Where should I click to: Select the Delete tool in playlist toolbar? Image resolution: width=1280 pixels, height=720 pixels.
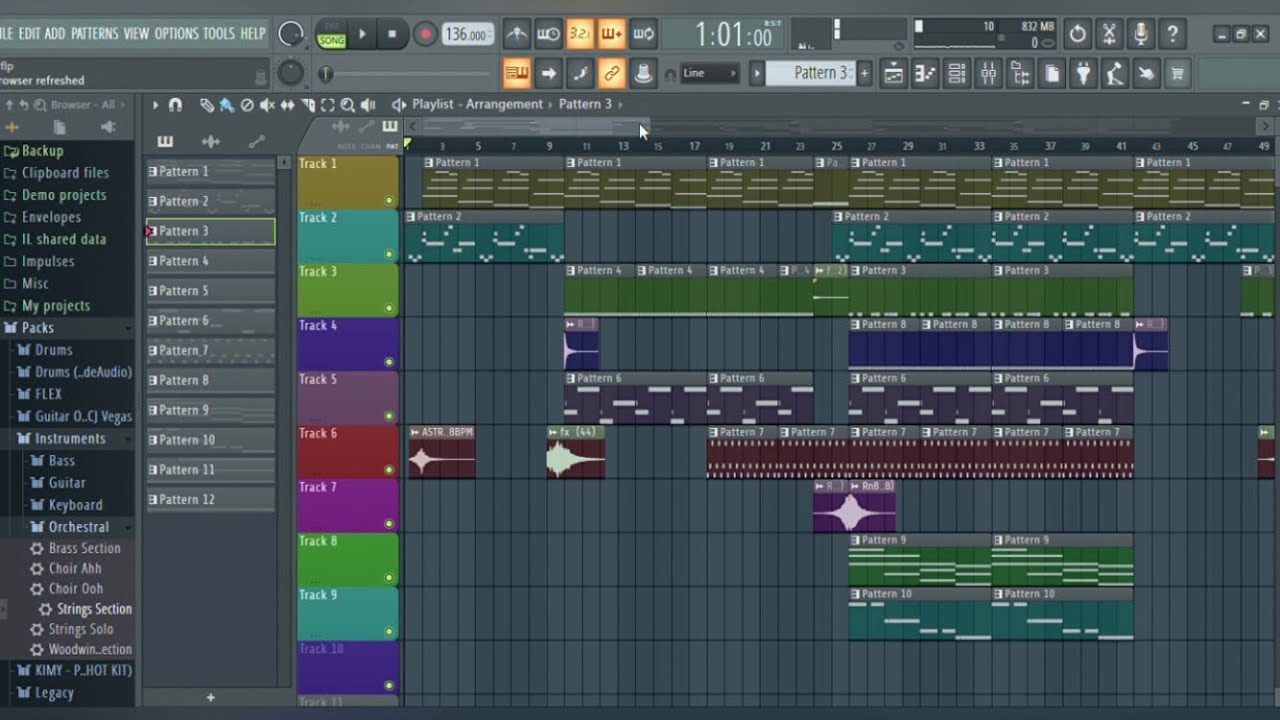[247, 105]
